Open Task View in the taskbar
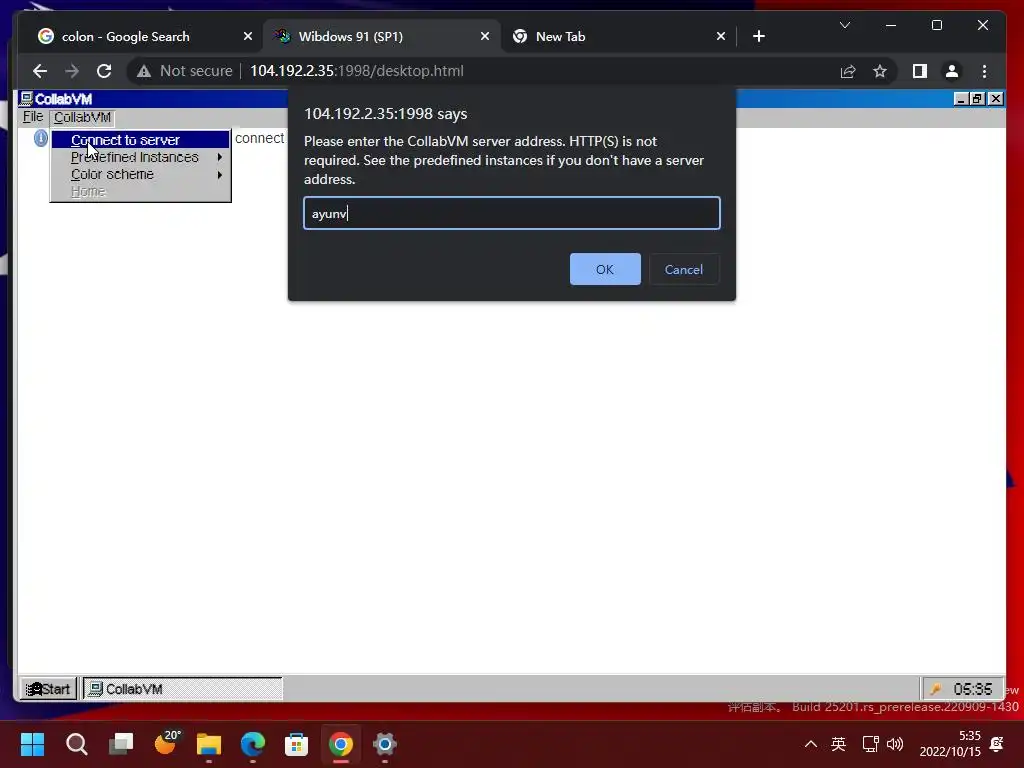 [121, 744]
